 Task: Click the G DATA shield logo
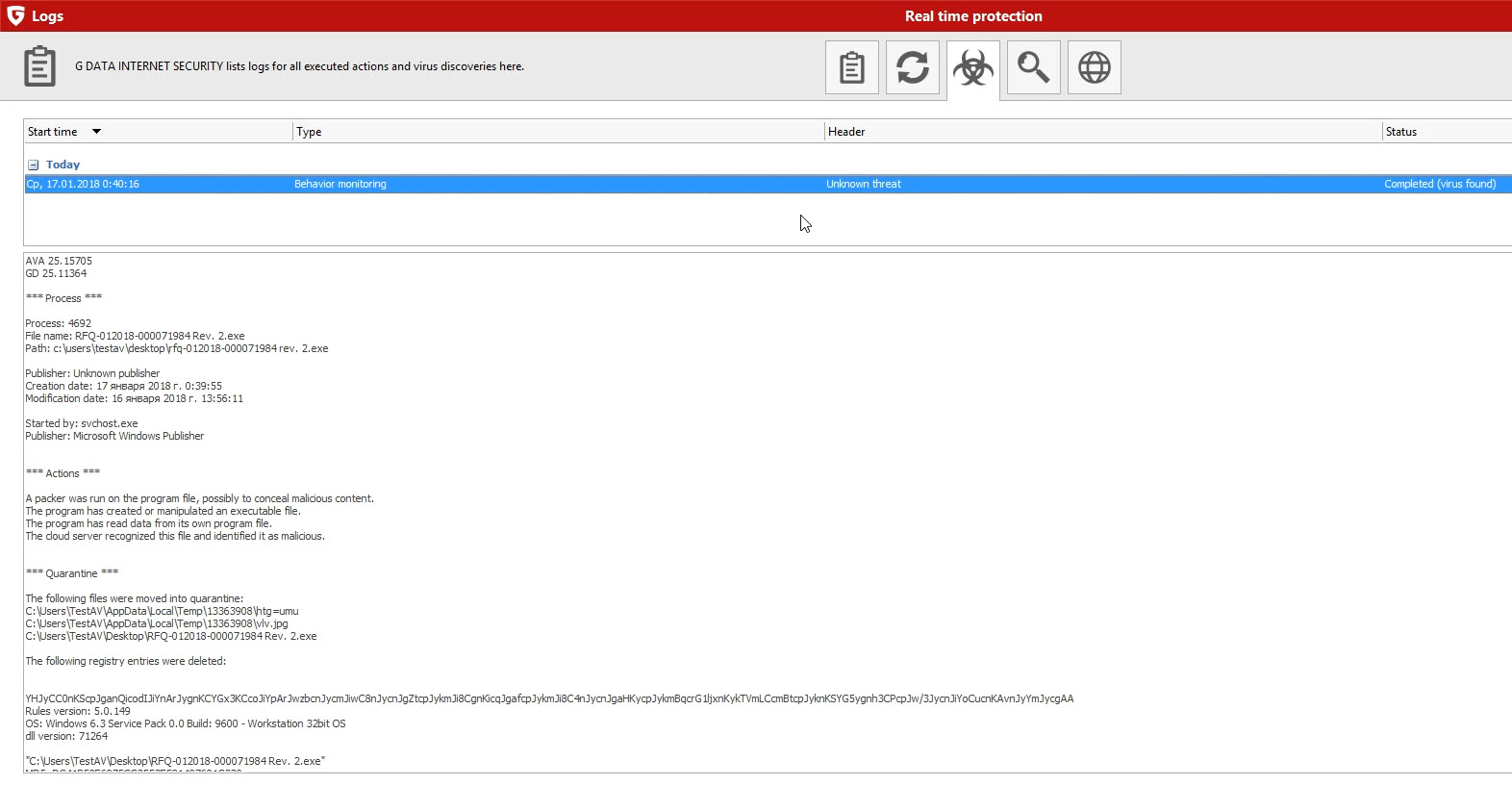click(x=15, y=15)
